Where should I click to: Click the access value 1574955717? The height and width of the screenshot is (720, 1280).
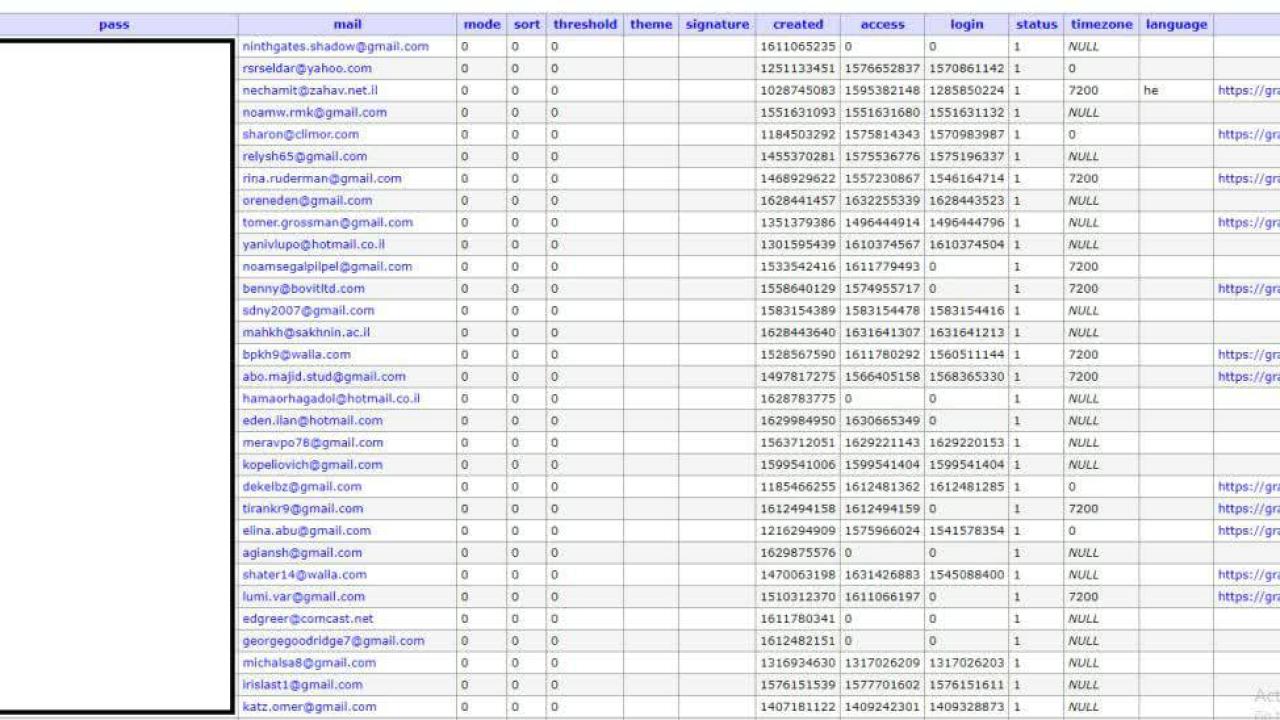point(882,288)
